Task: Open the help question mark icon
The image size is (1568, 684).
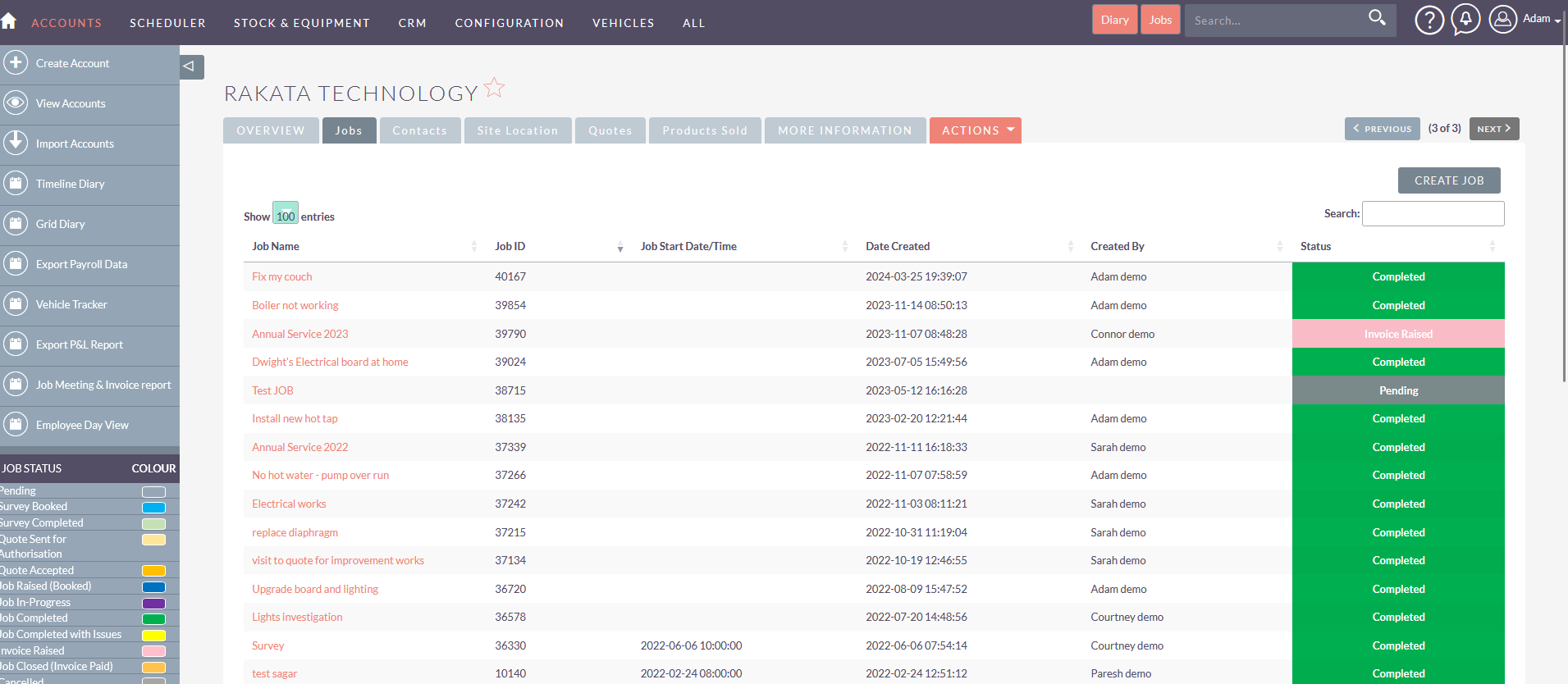Action: point(1429,20)
